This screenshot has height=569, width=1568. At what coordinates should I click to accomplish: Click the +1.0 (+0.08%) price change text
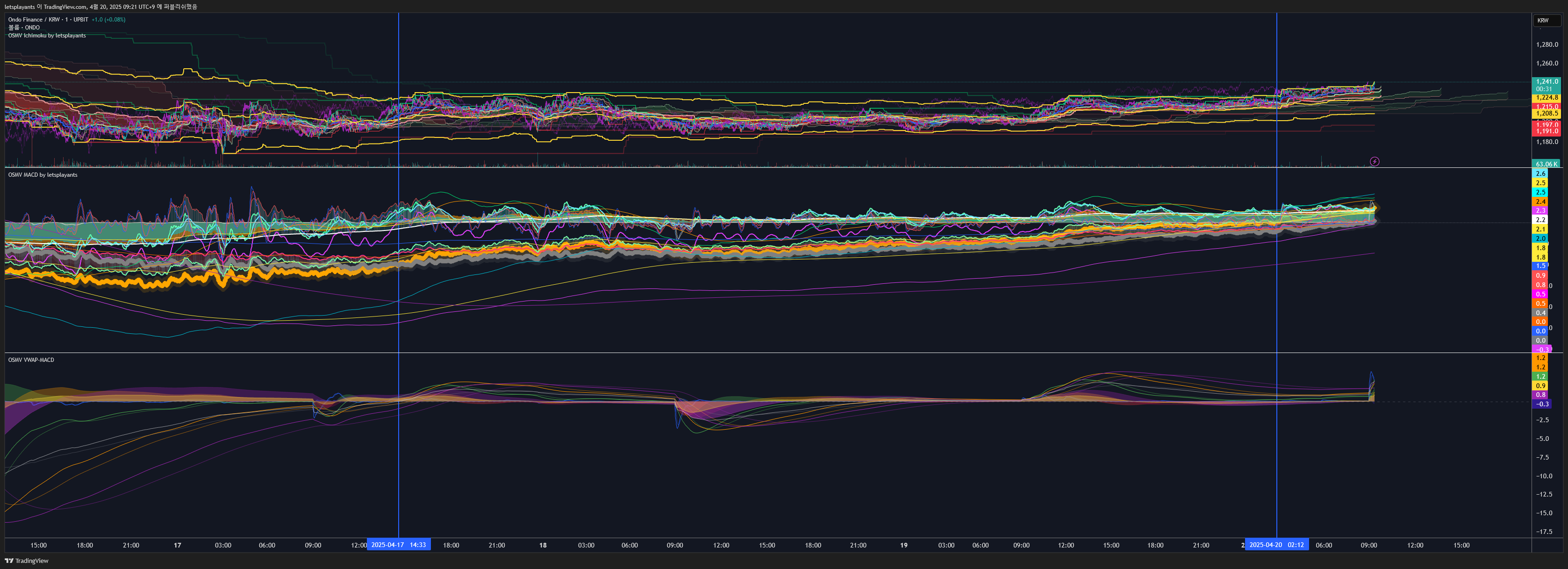point(108,20)
